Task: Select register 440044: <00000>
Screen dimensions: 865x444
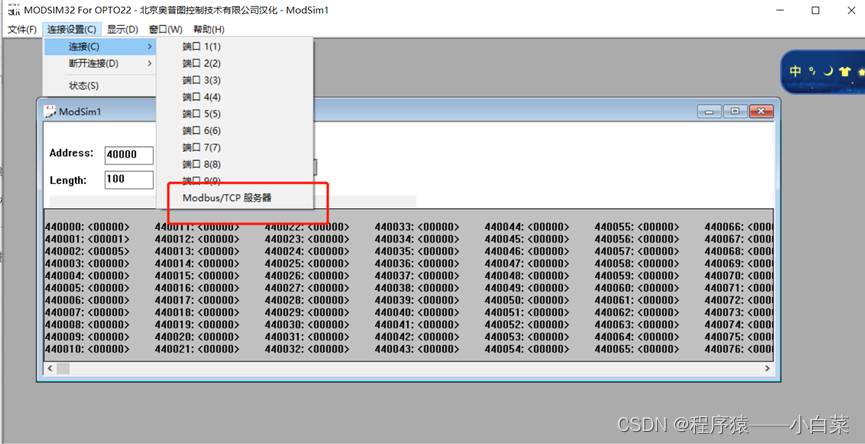Action: (527, 227)
